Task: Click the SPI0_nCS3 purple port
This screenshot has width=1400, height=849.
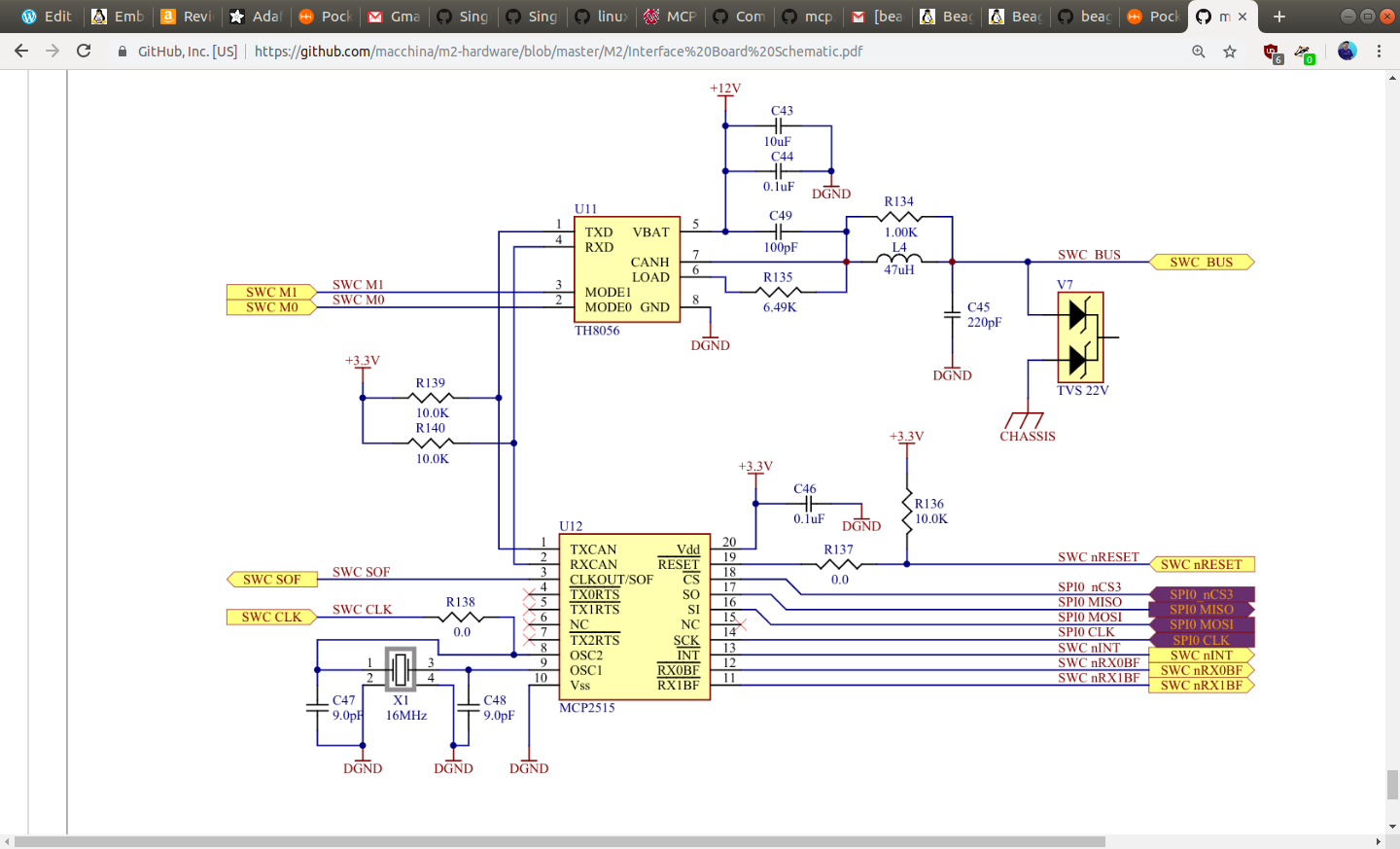Action: 1202,594
